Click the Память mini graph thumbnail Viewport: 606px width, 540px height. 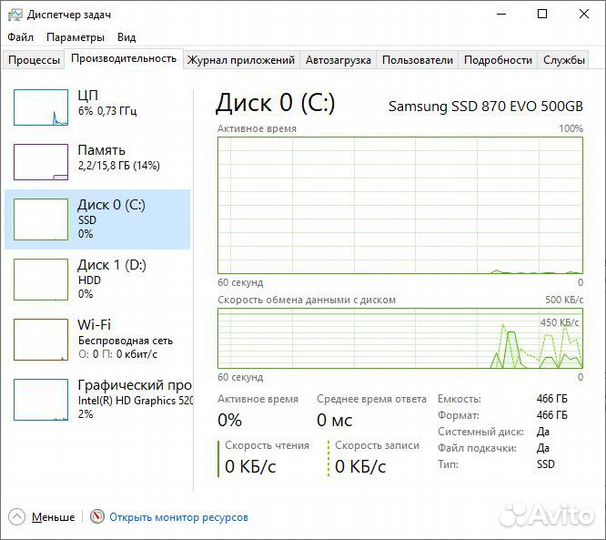click(41, 162)
